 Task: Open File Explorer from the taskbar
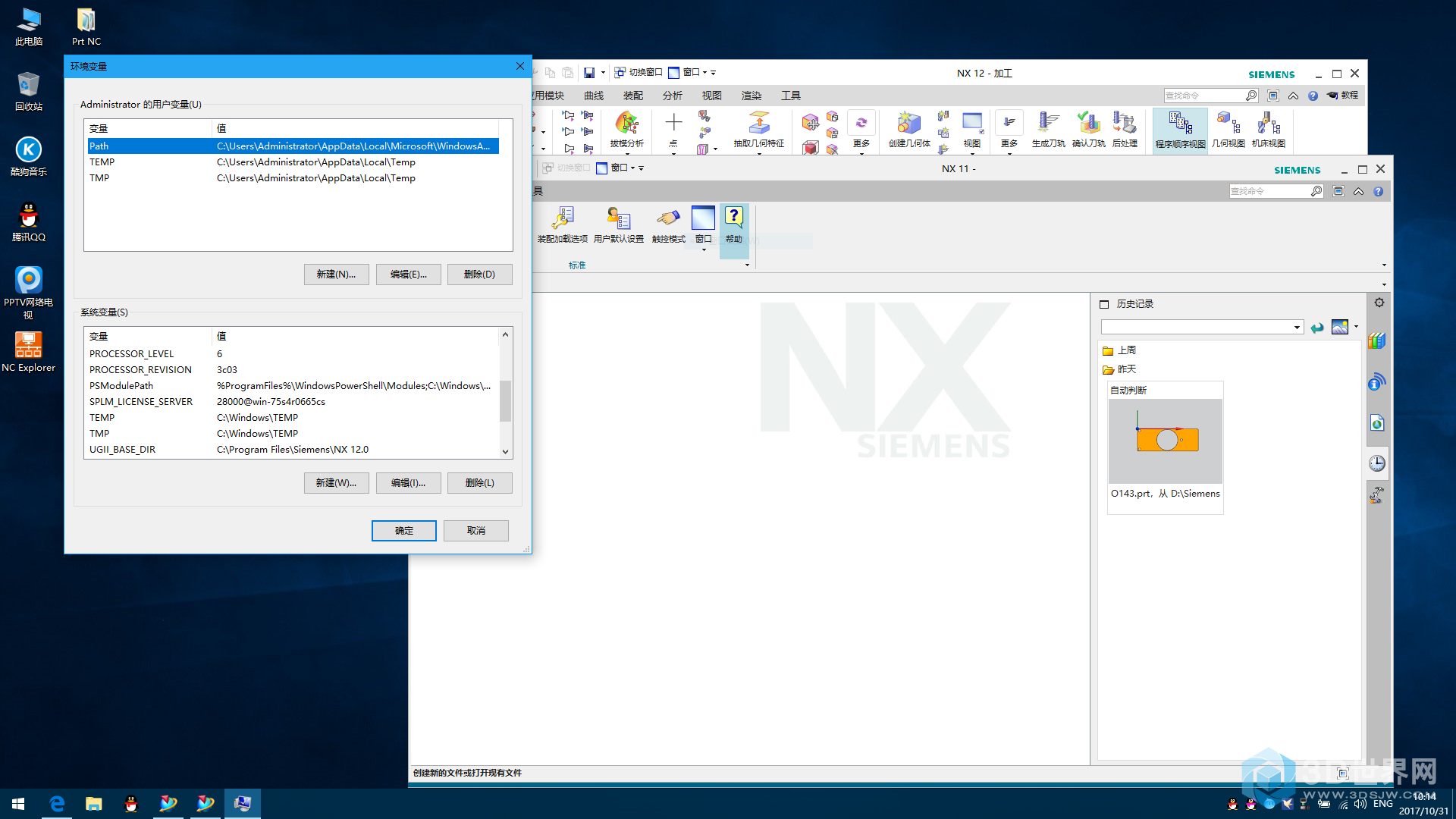[x=94, y=804]
